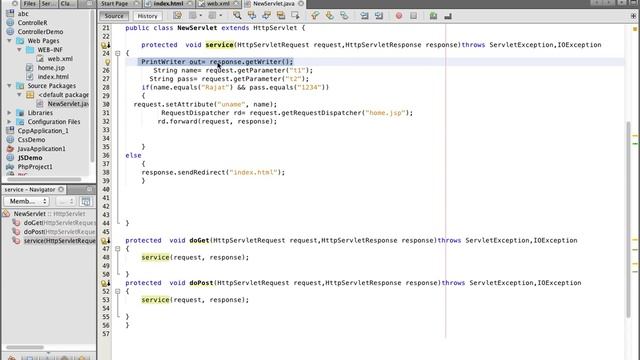This screenshot has width=640, height=360.
Task: Collapse code fold at line 52
Action: 118,291
